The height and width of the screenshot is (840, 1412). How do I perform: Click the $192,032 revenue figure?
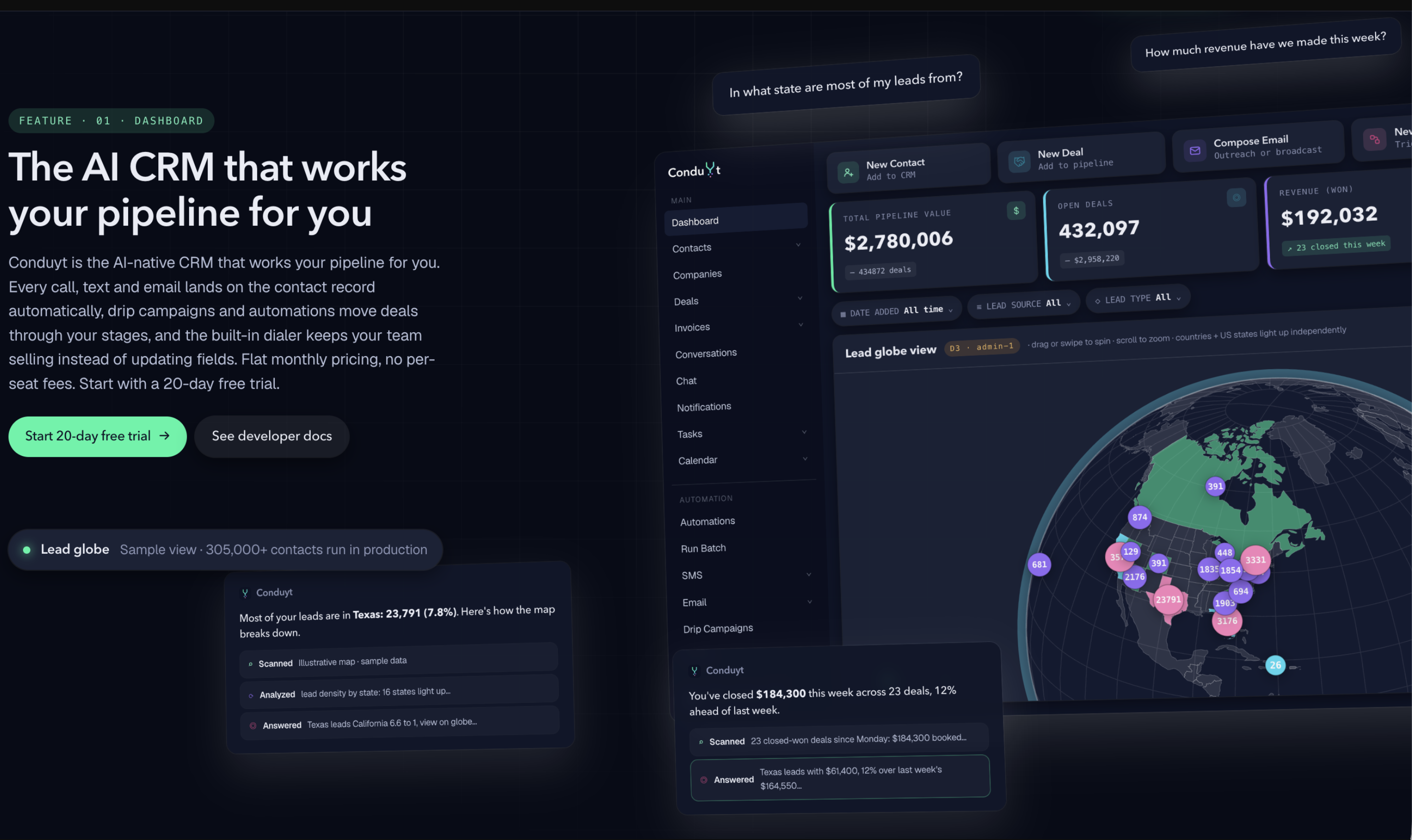tap(1329, 216)
